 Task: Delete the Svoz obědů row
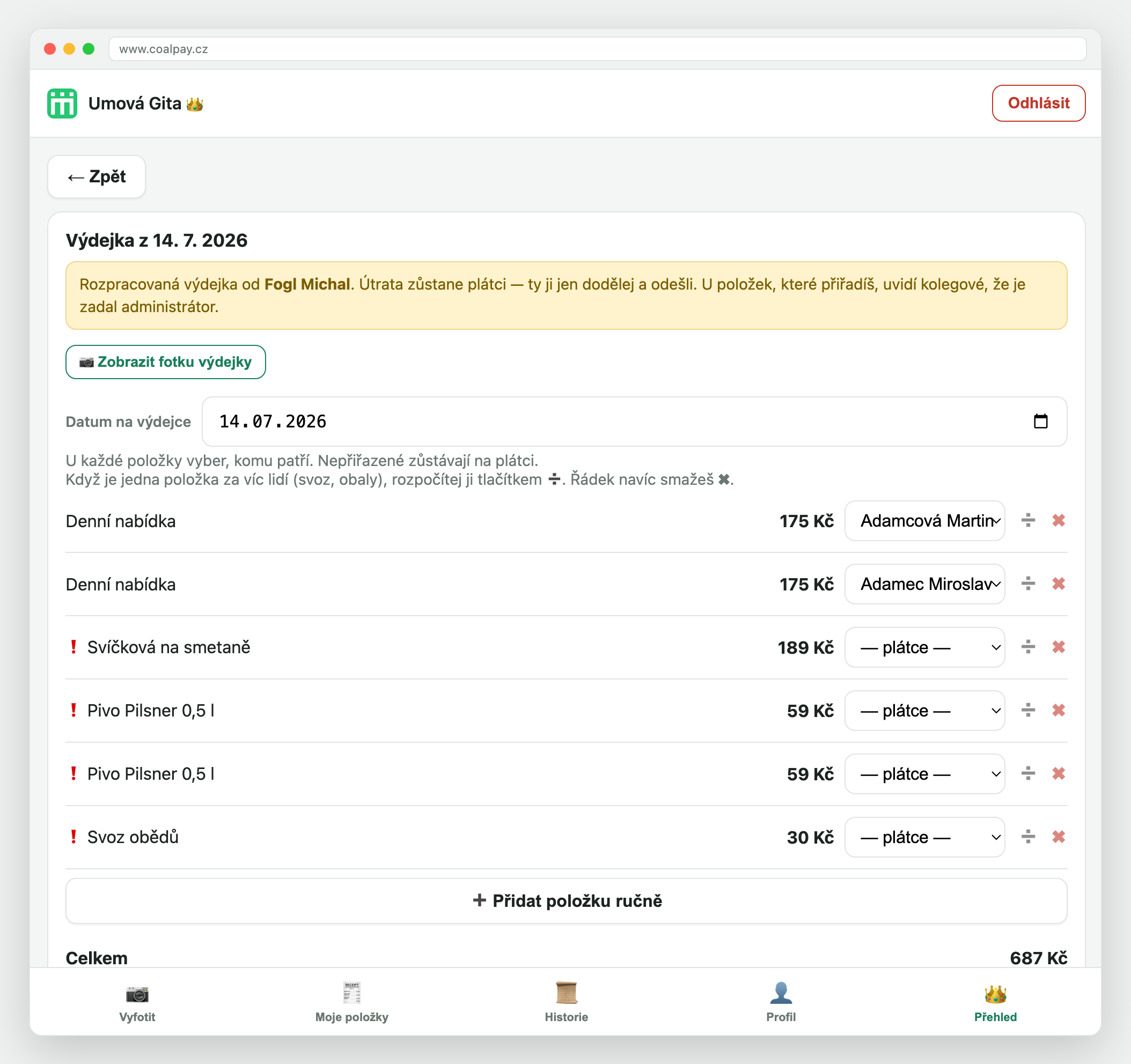[1058, 837]
